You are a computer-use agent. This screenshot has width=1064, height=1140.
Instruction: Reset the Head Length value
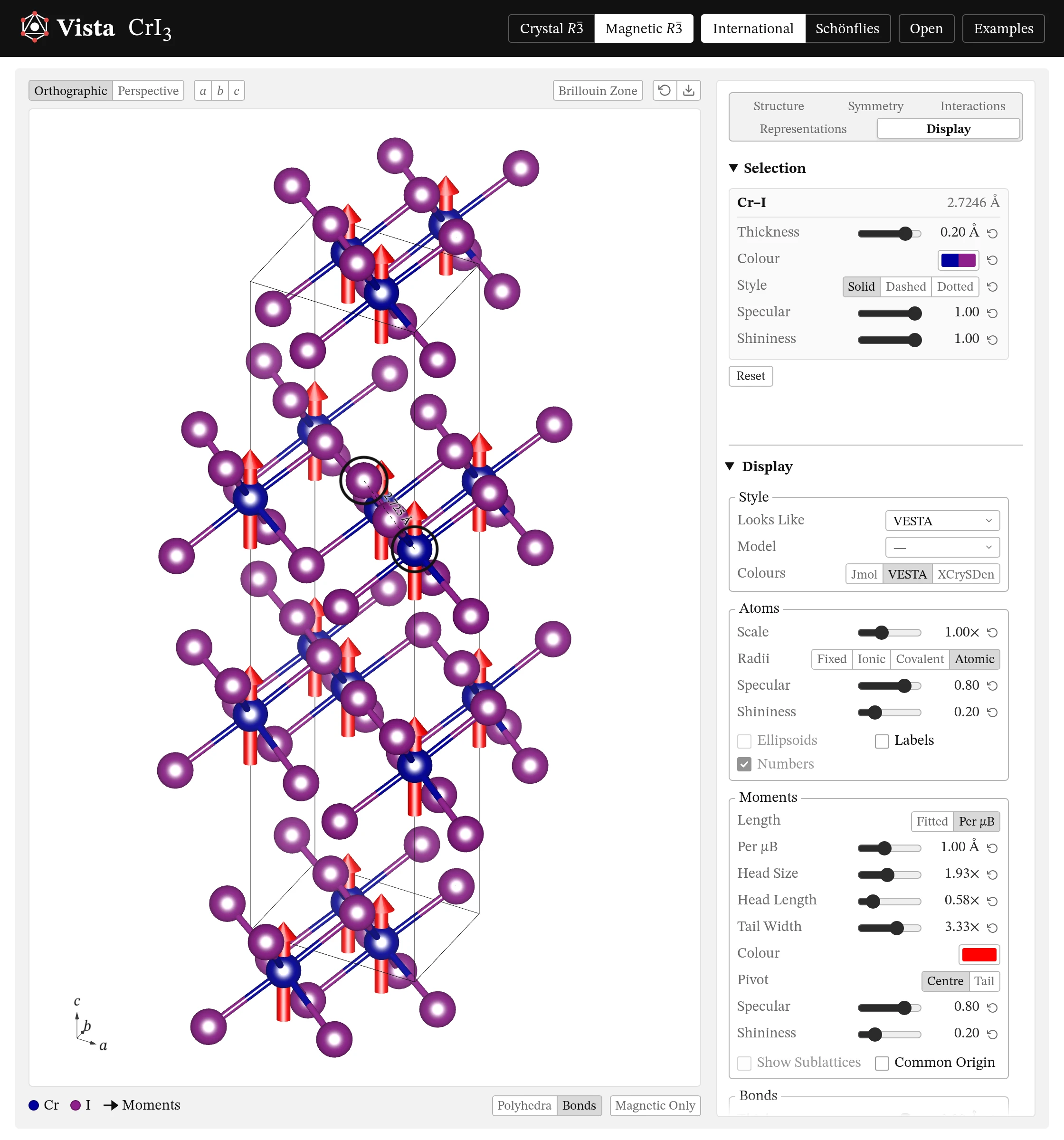tap(992, 901)
